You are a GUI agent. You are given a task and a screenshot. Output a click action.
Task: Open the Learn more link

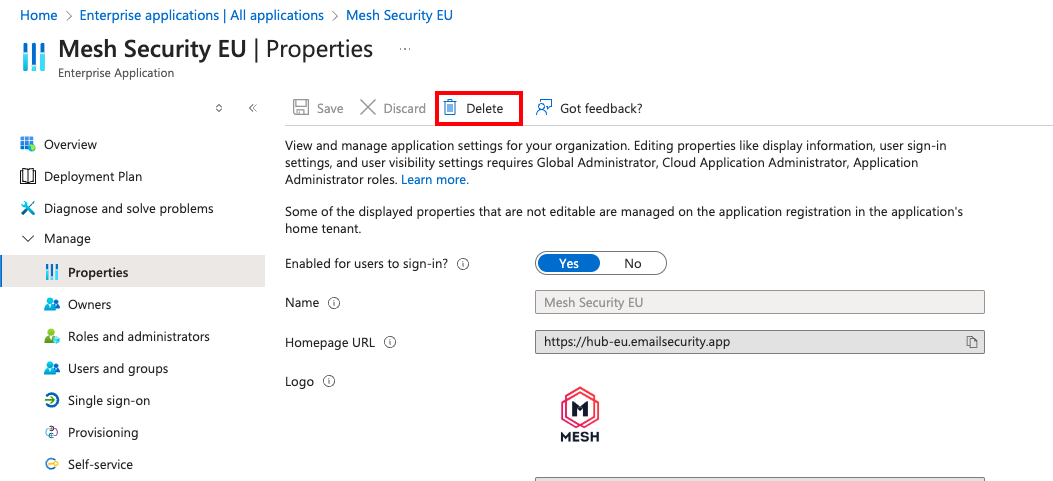click(434, 180)
